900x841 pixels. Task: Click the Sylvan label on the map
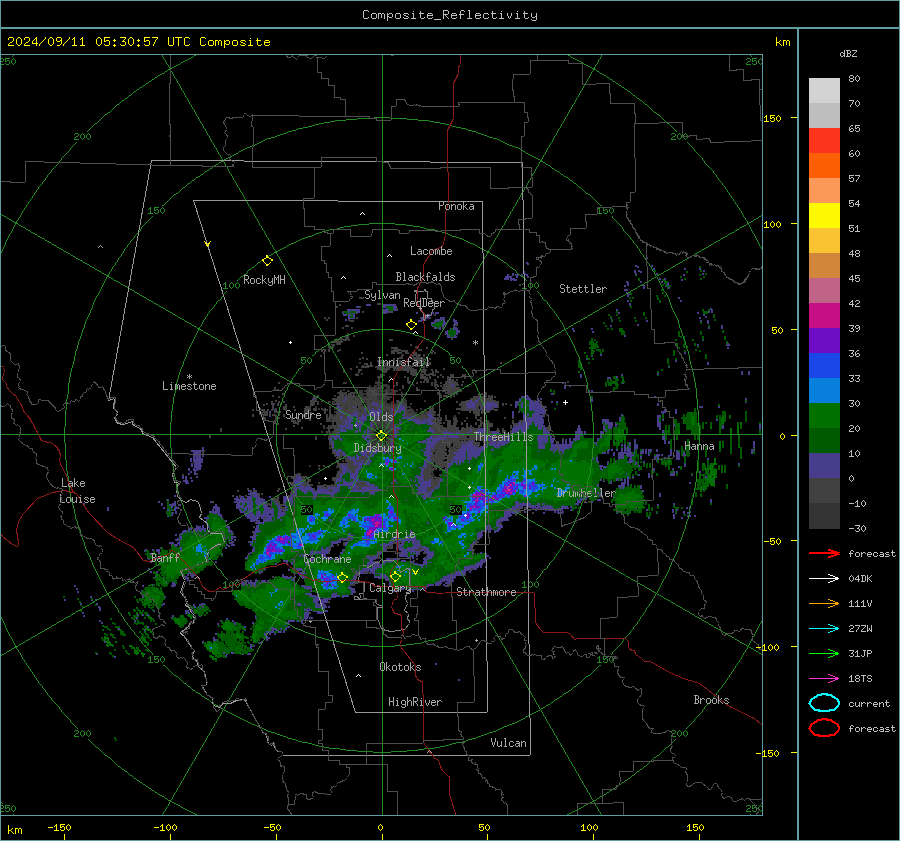click(x=382, y=295)
